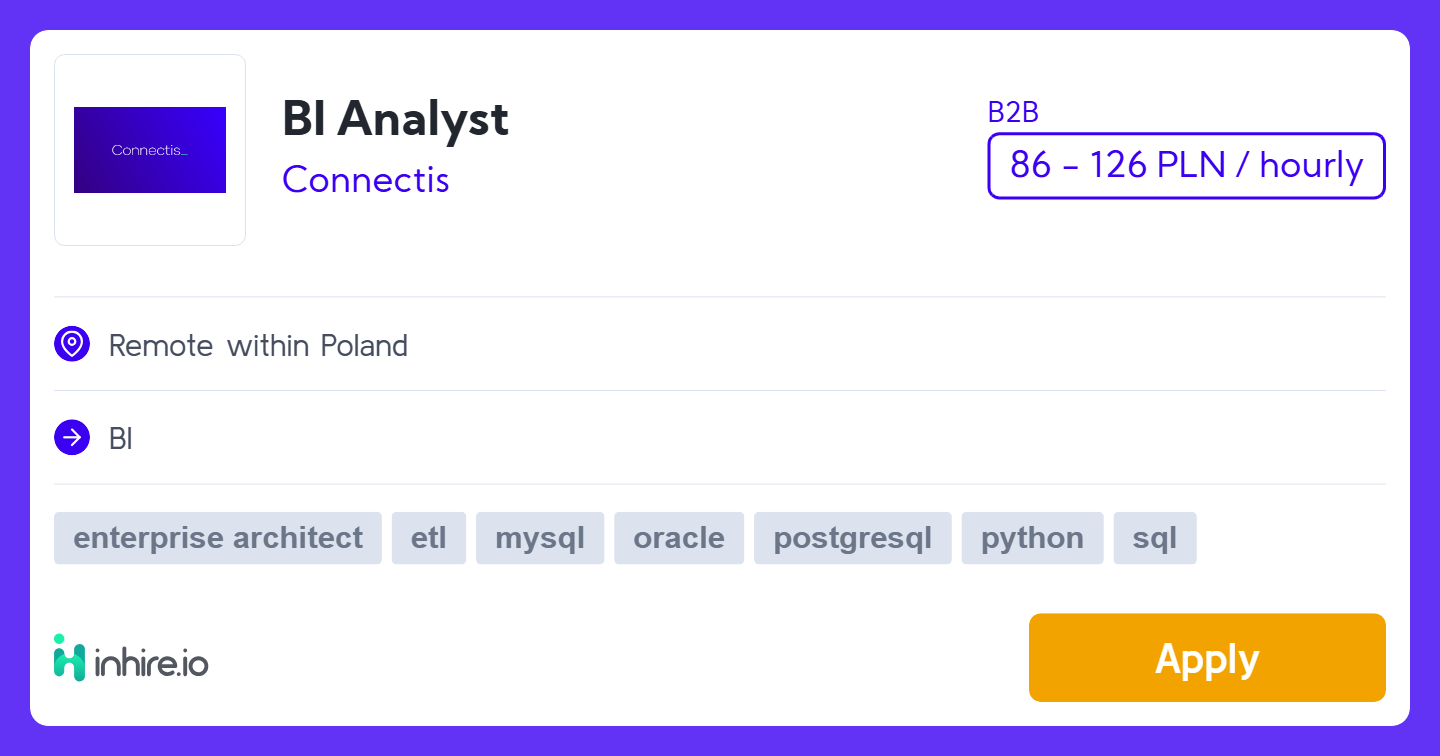The height and width of the screenshot is (756, 1440).
Task: Pick the mysql skill tag
Action: click(540, 538)
